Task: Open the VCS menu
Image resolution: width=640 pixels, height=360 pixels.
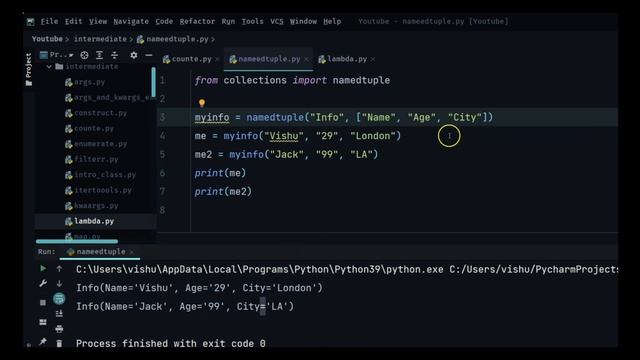Action: (x=277, y=22)
